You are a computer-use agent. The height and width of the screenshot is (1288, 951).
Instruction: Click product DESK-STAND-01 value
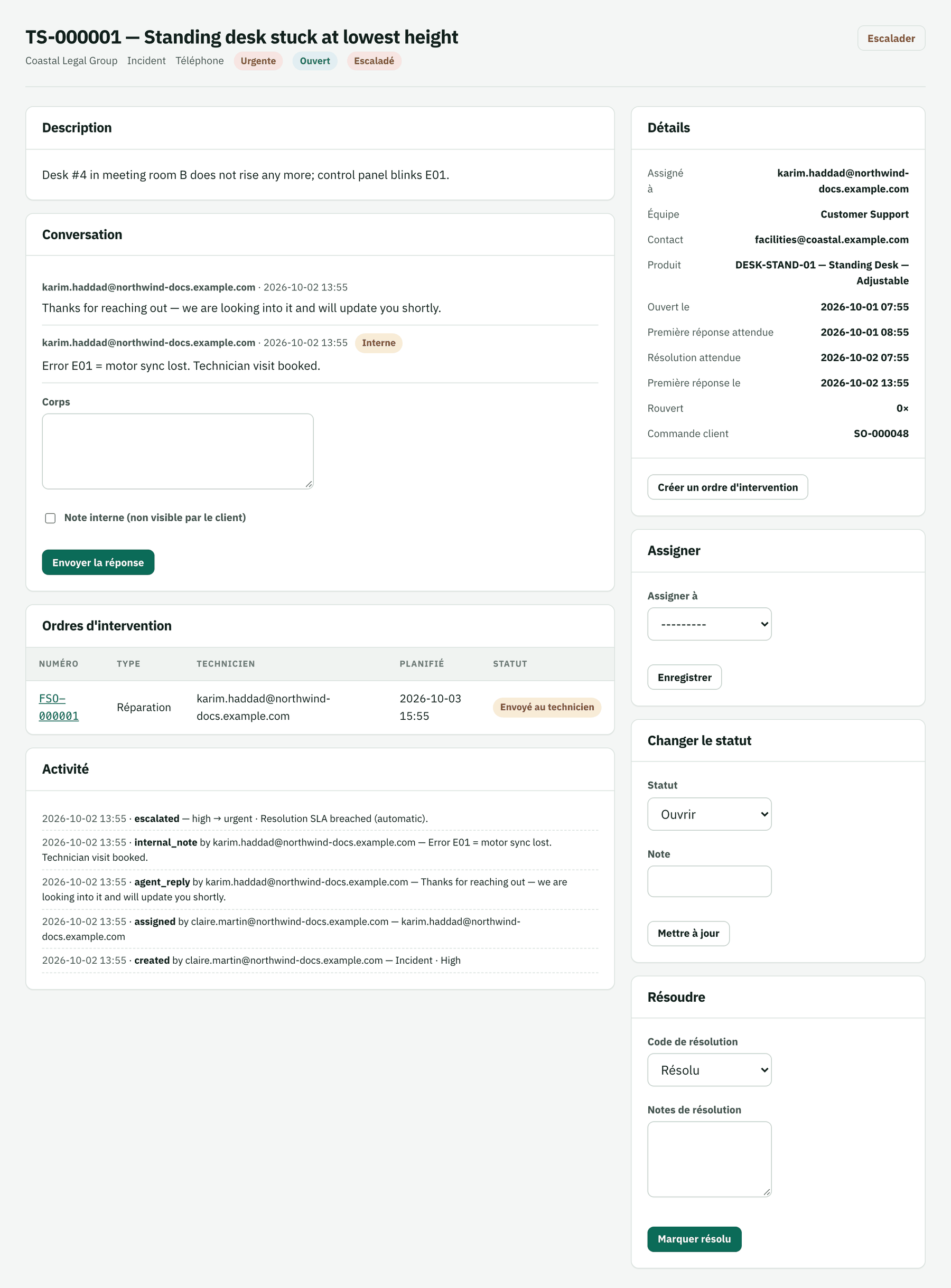click(x=821, y=272)
